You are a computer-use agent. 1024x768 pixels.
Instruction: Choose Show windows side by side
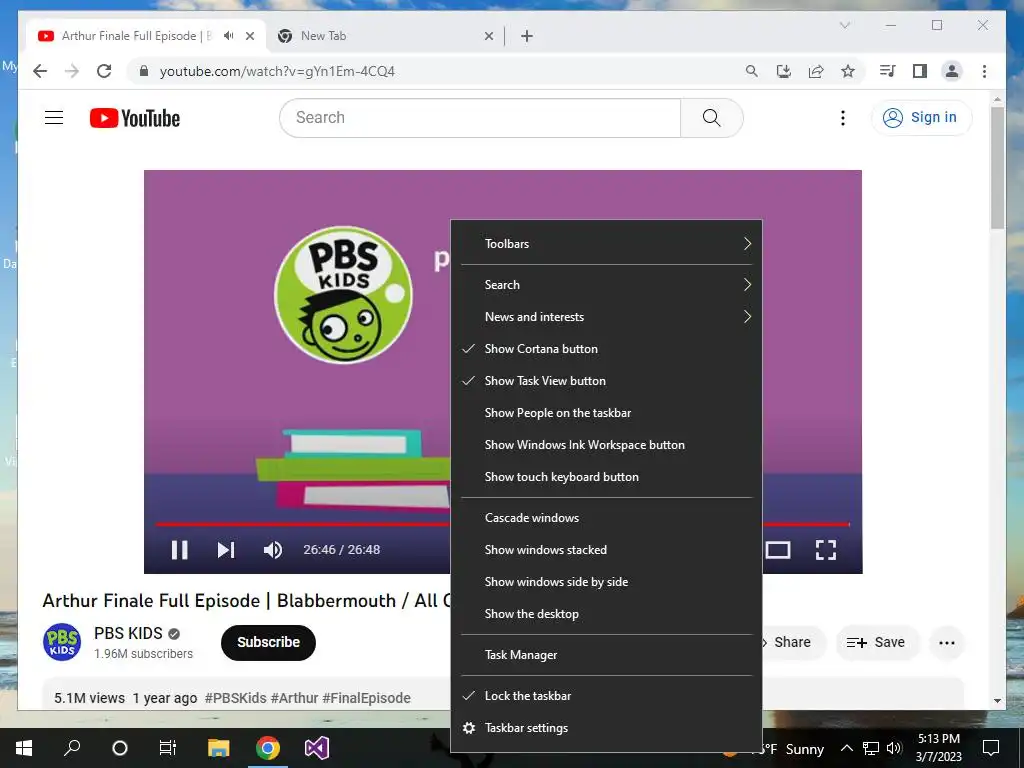(606, 582)
